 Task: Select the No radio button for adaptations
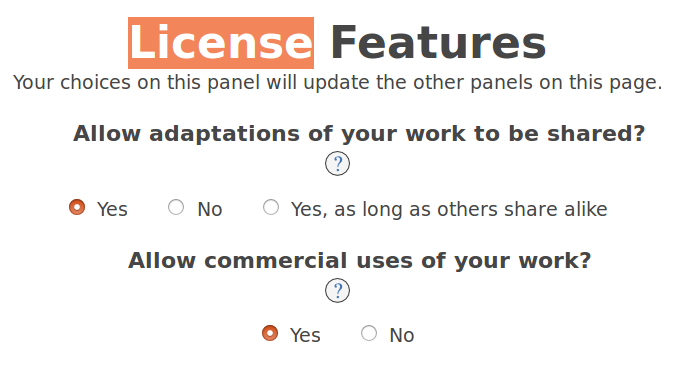176,207
